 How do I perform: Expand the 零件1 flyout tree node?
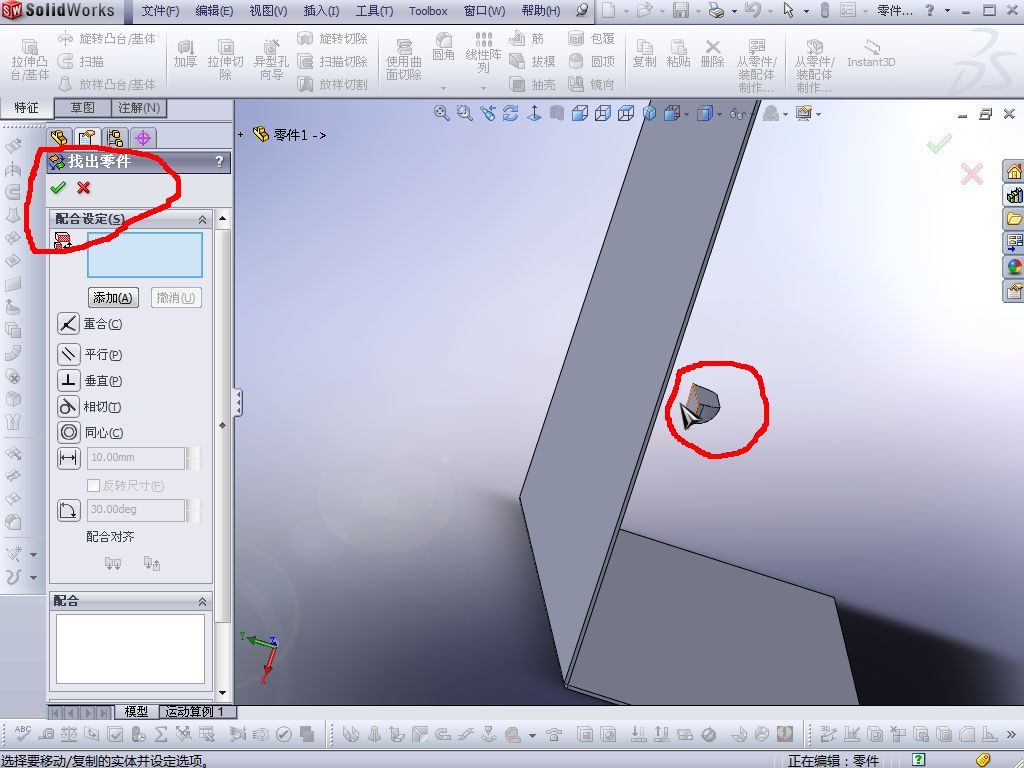(x=241, y=135)
